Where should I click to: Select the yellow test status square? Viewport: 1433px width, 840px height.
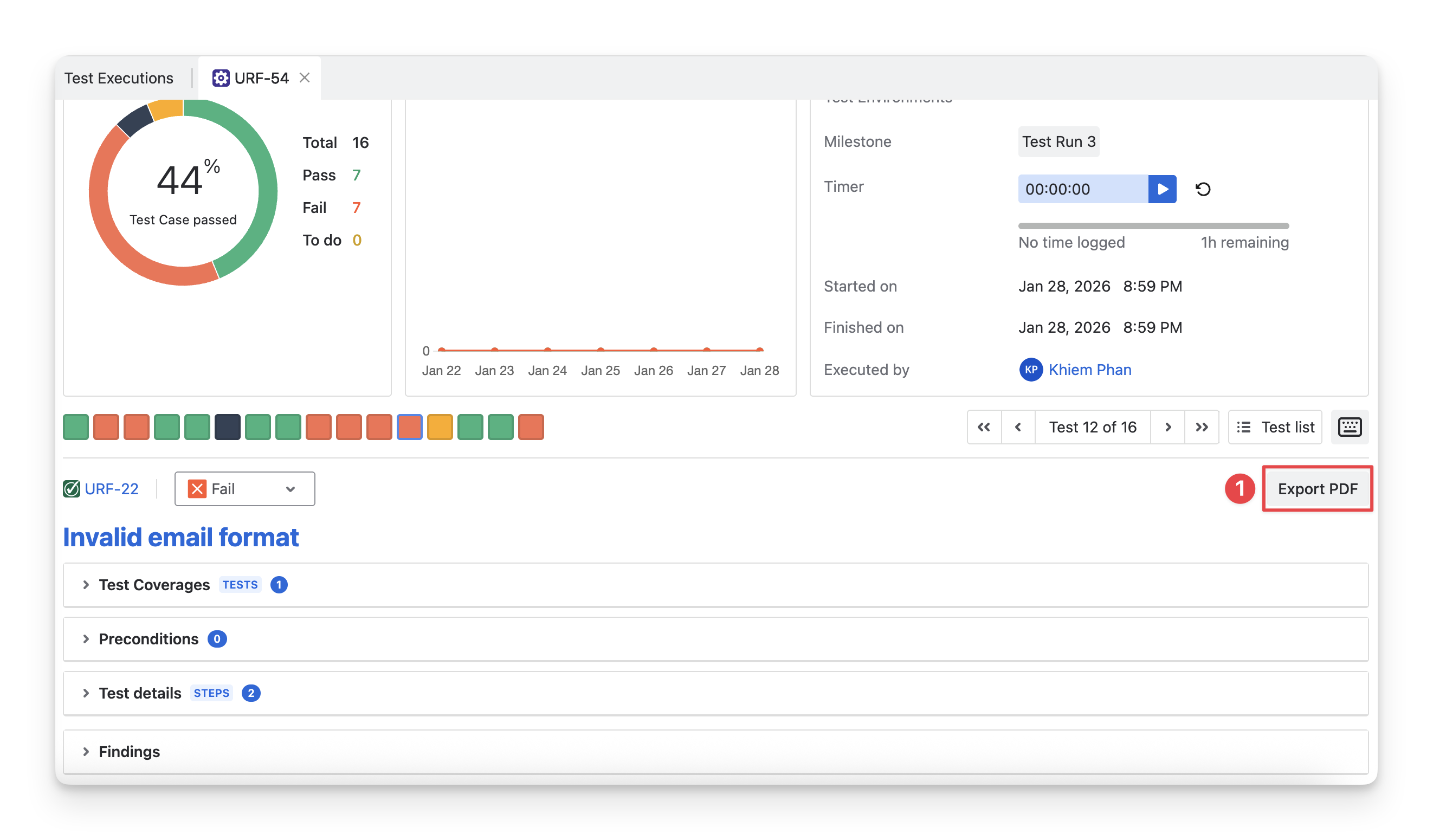pyautogui.click(x=440, y=427)
